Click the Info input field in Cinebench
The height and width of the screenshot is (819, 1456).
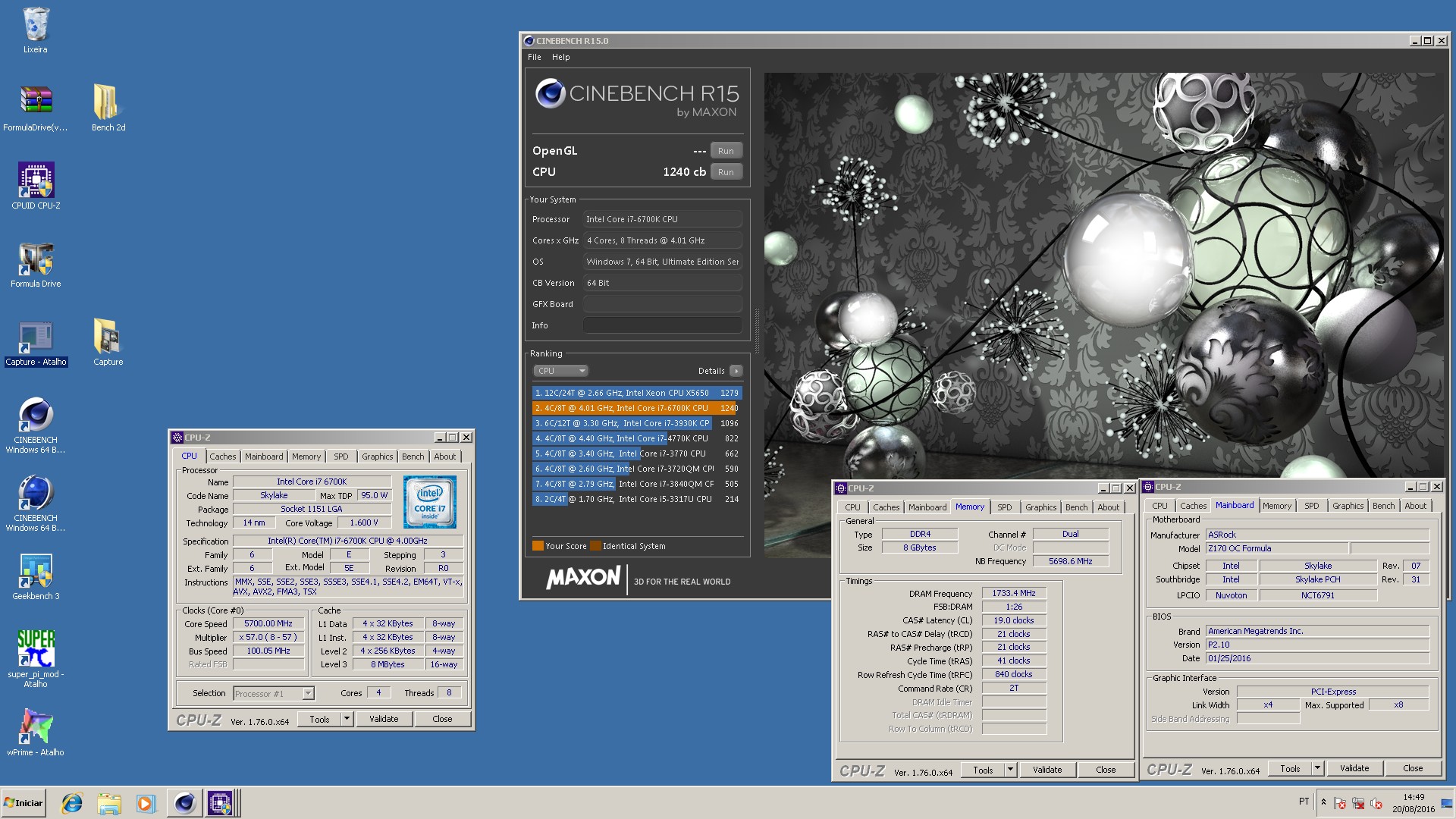[x=663, y=325]
